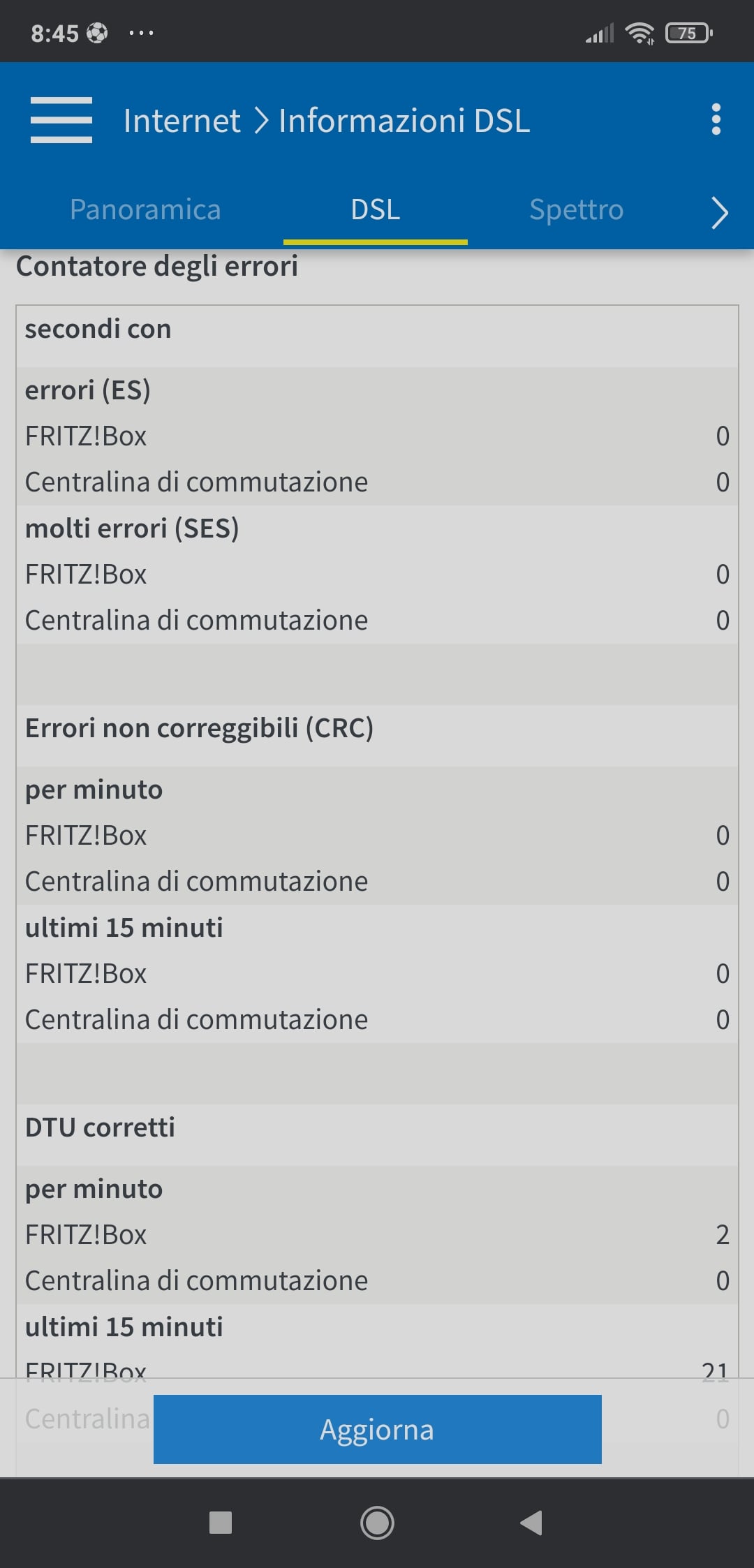The height and width of the screenshot is (1568, 754).
Task: Tap the breadcrumb chevron separator
Action: pos(260,121)
